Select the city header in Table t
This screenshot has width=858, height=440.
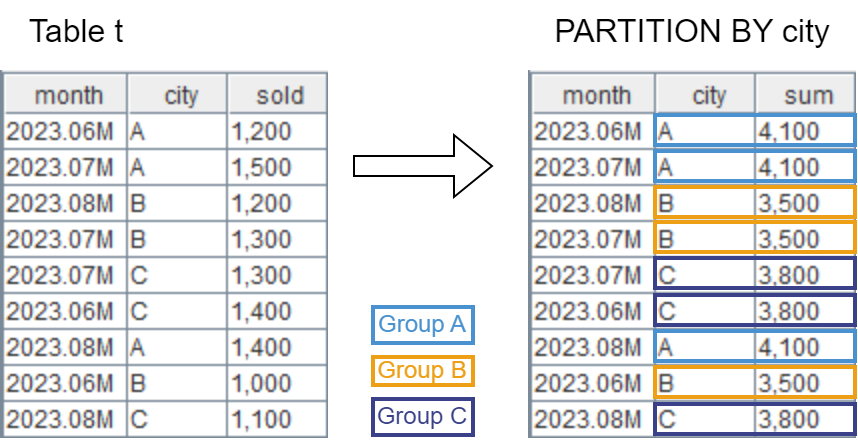pos(180,95)
